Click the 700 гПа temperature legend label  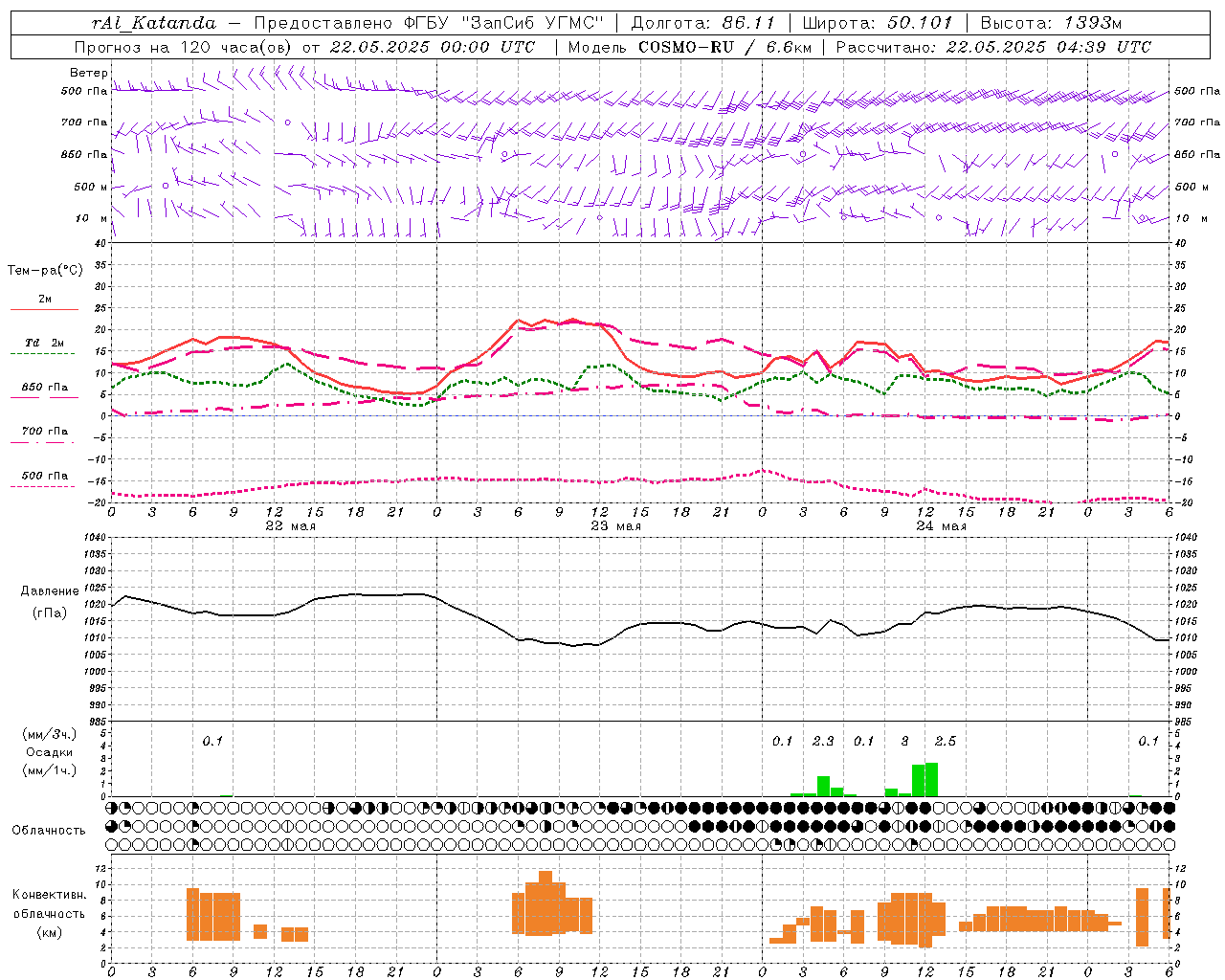[45, 432]
